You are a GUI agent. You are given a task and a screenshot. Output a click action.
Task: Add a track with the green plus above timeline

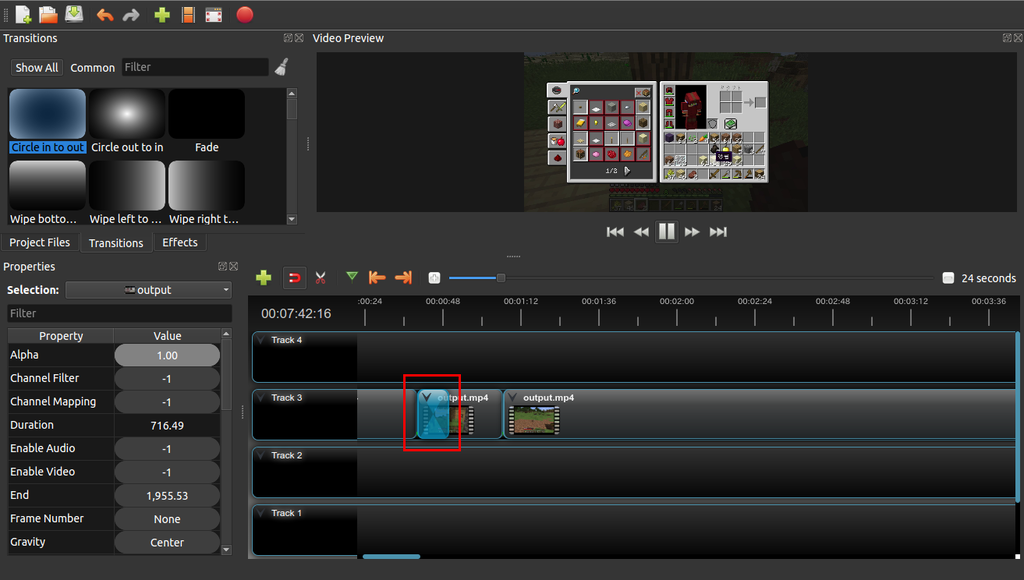pyautogui.click(x=264, y=278)
